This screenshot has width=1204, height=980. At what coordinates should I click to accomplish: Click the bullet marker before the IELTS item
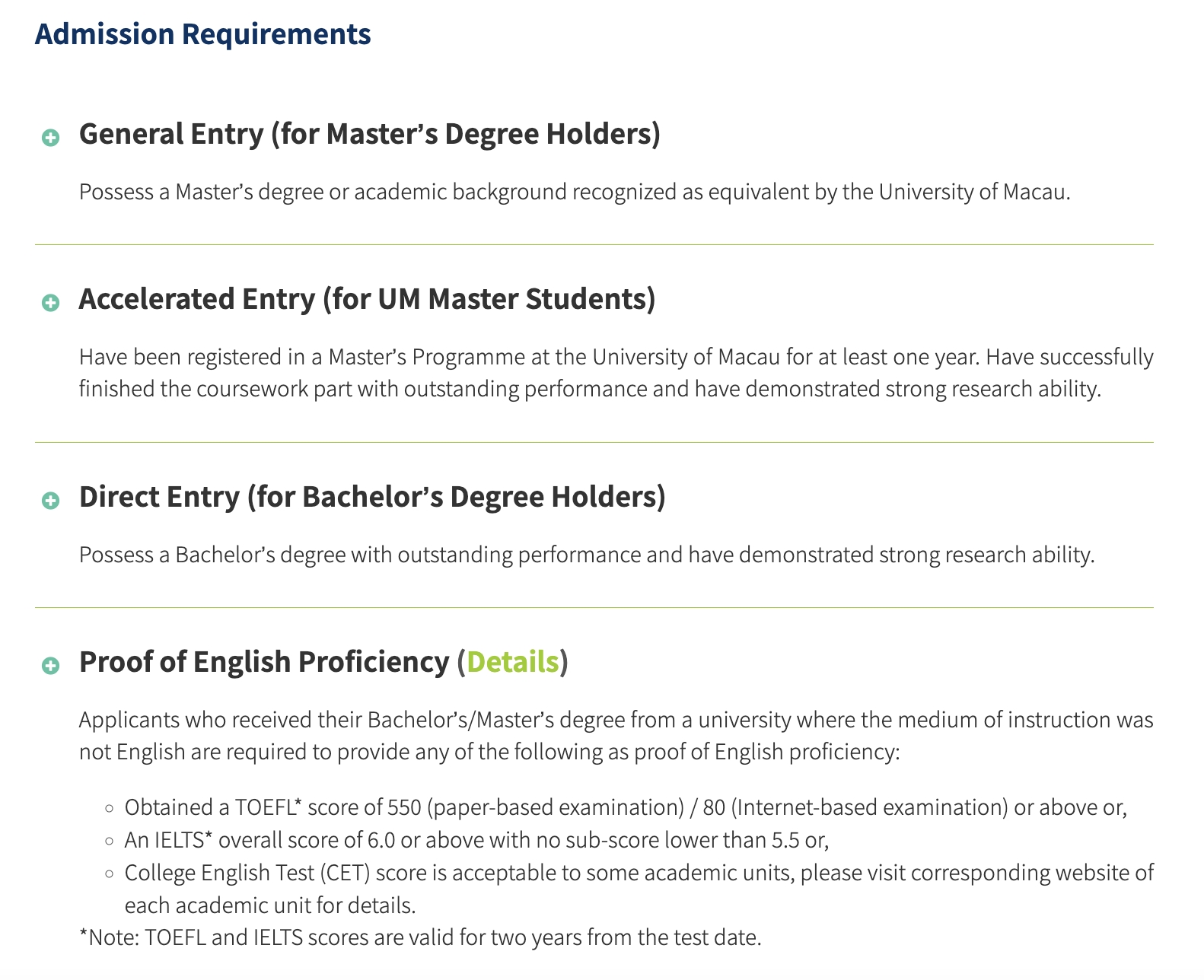click(x=110, y=841)
